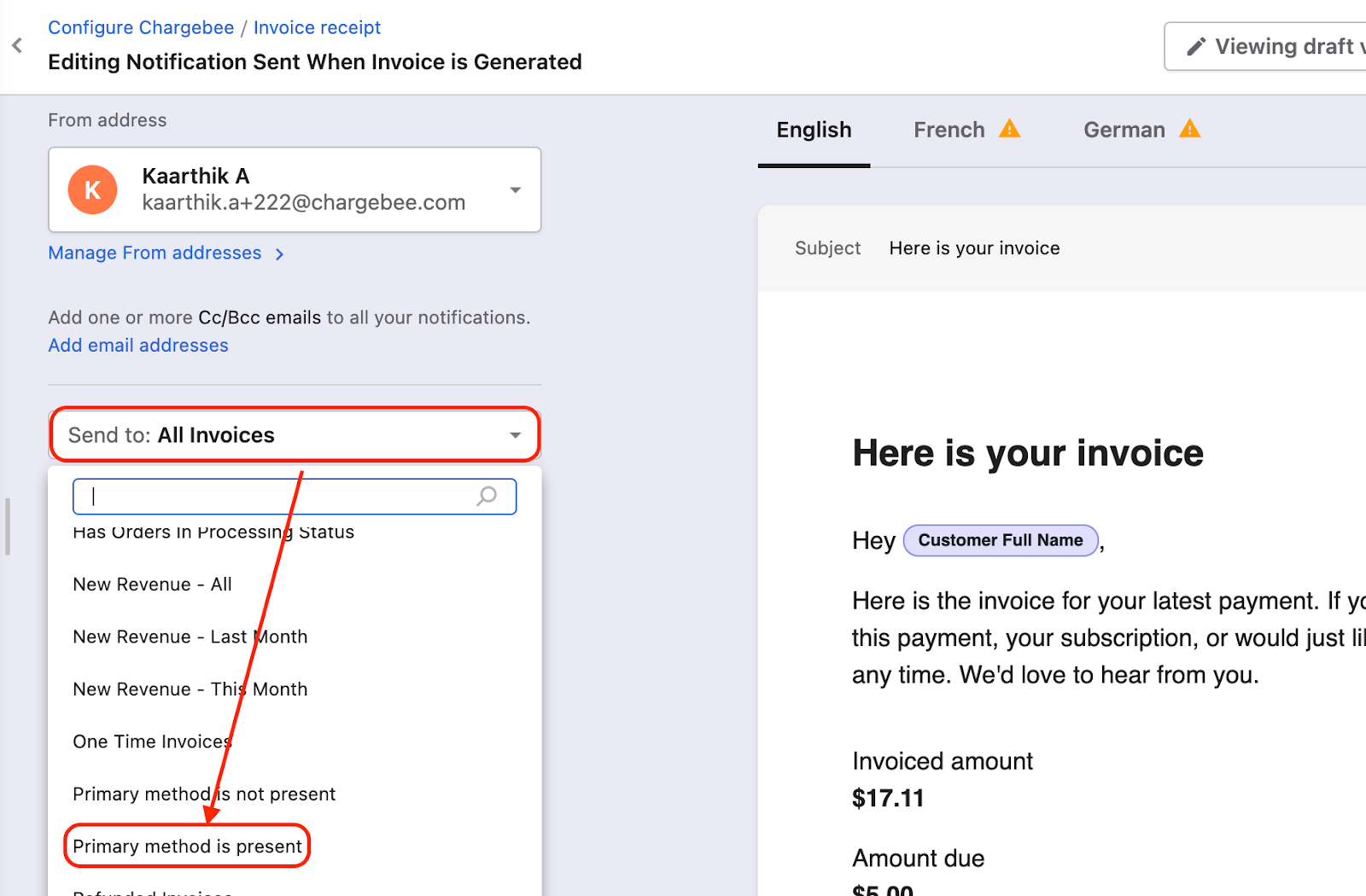
Task: Select Primary method is present option
Action: click(x=187, y=846)
